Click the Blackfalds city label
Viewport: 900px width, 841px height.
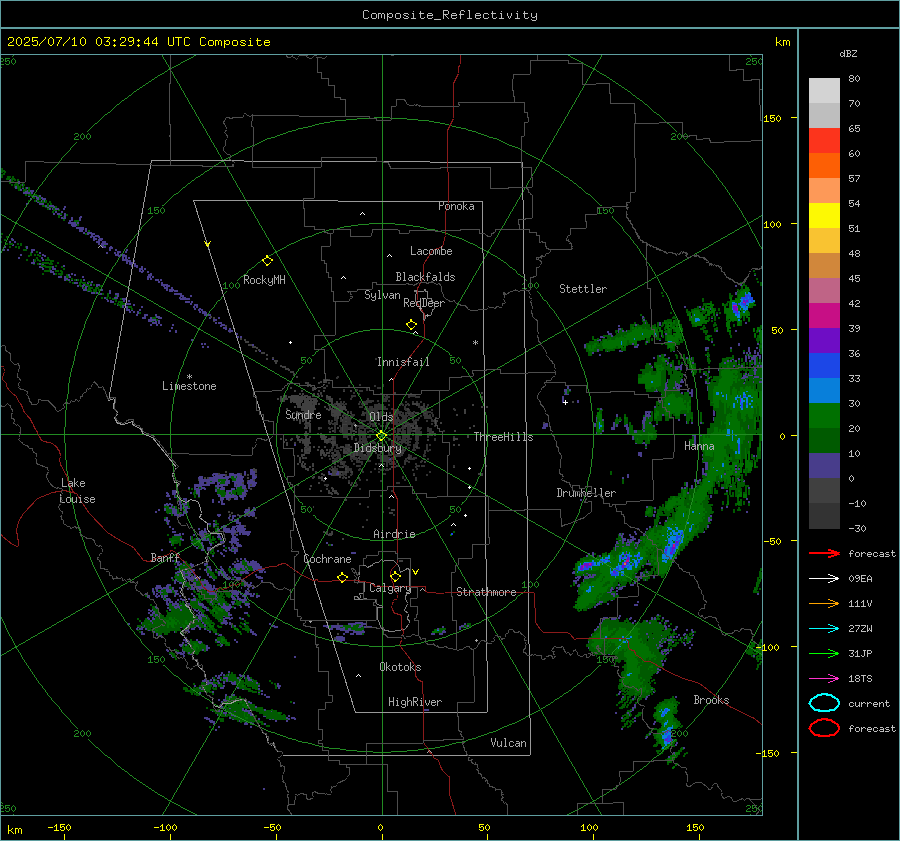click(425, 277)
